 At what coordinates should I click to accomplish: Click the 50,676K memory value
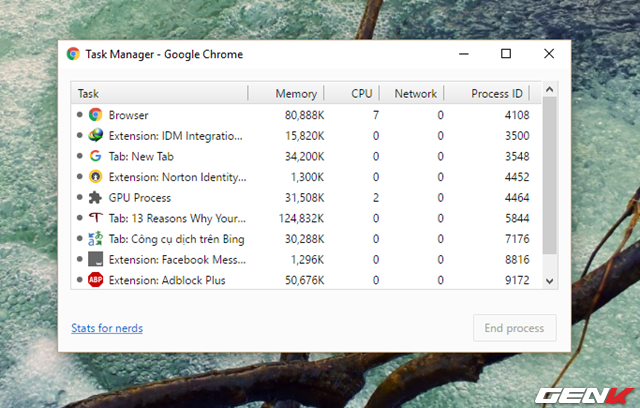tap(304, 281)
